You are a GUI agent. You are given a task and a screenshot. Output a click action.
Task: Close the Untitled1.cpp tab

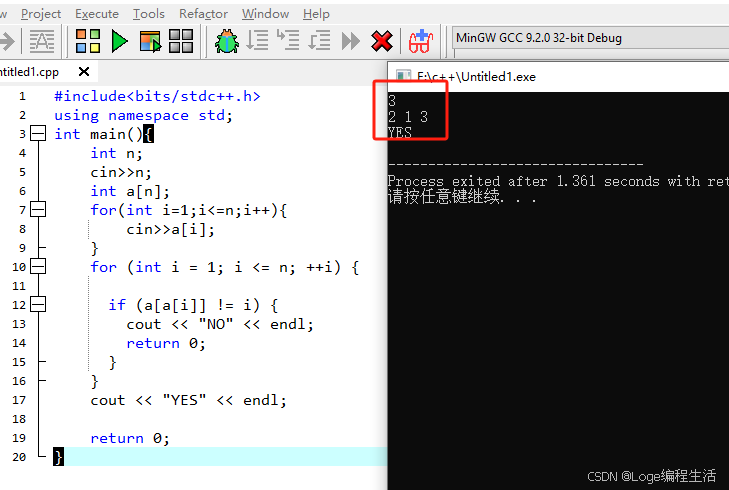coord(84,72)
